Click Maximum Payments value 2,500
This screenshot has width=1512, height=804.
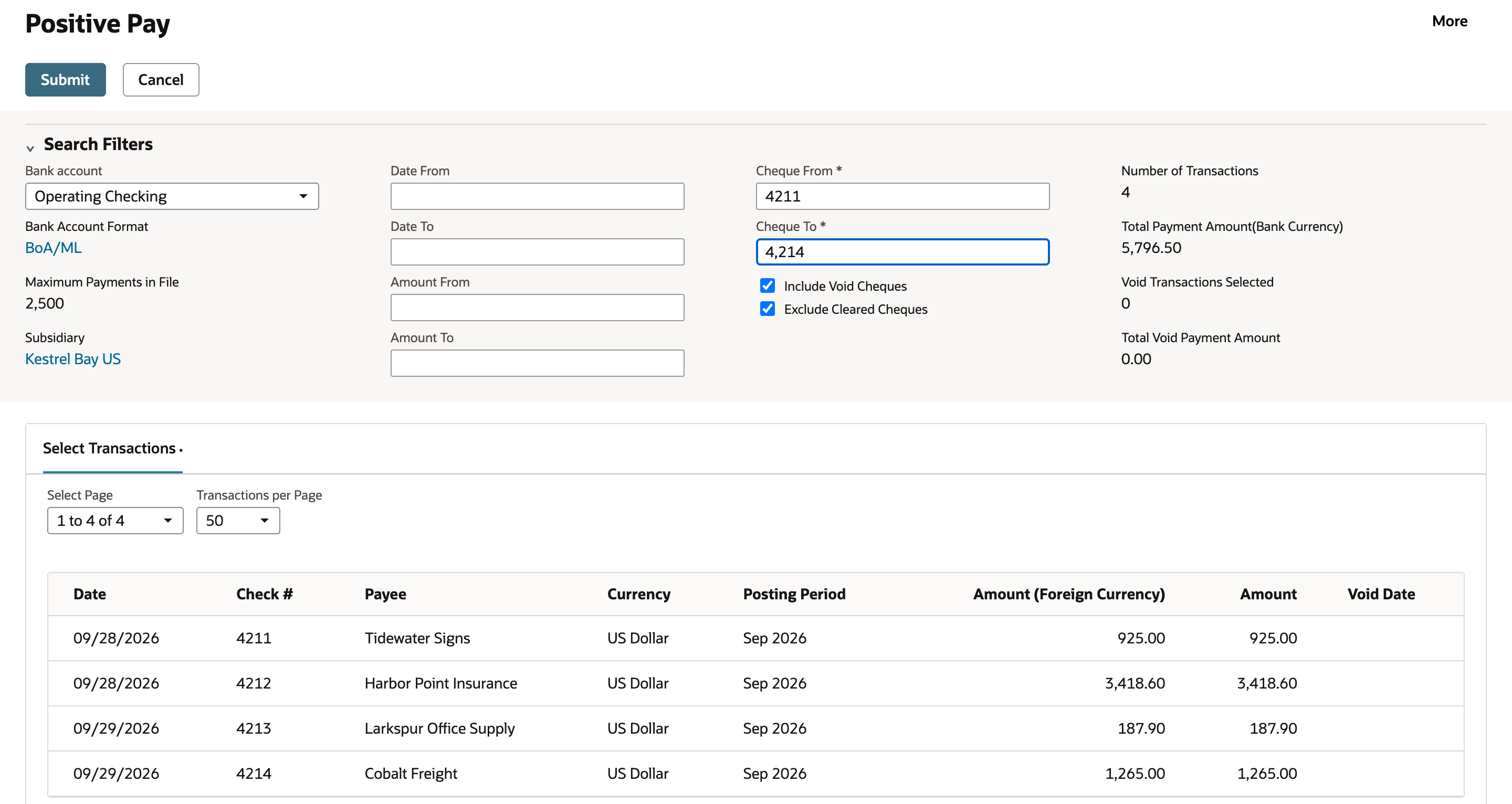[x=45, y=303]
